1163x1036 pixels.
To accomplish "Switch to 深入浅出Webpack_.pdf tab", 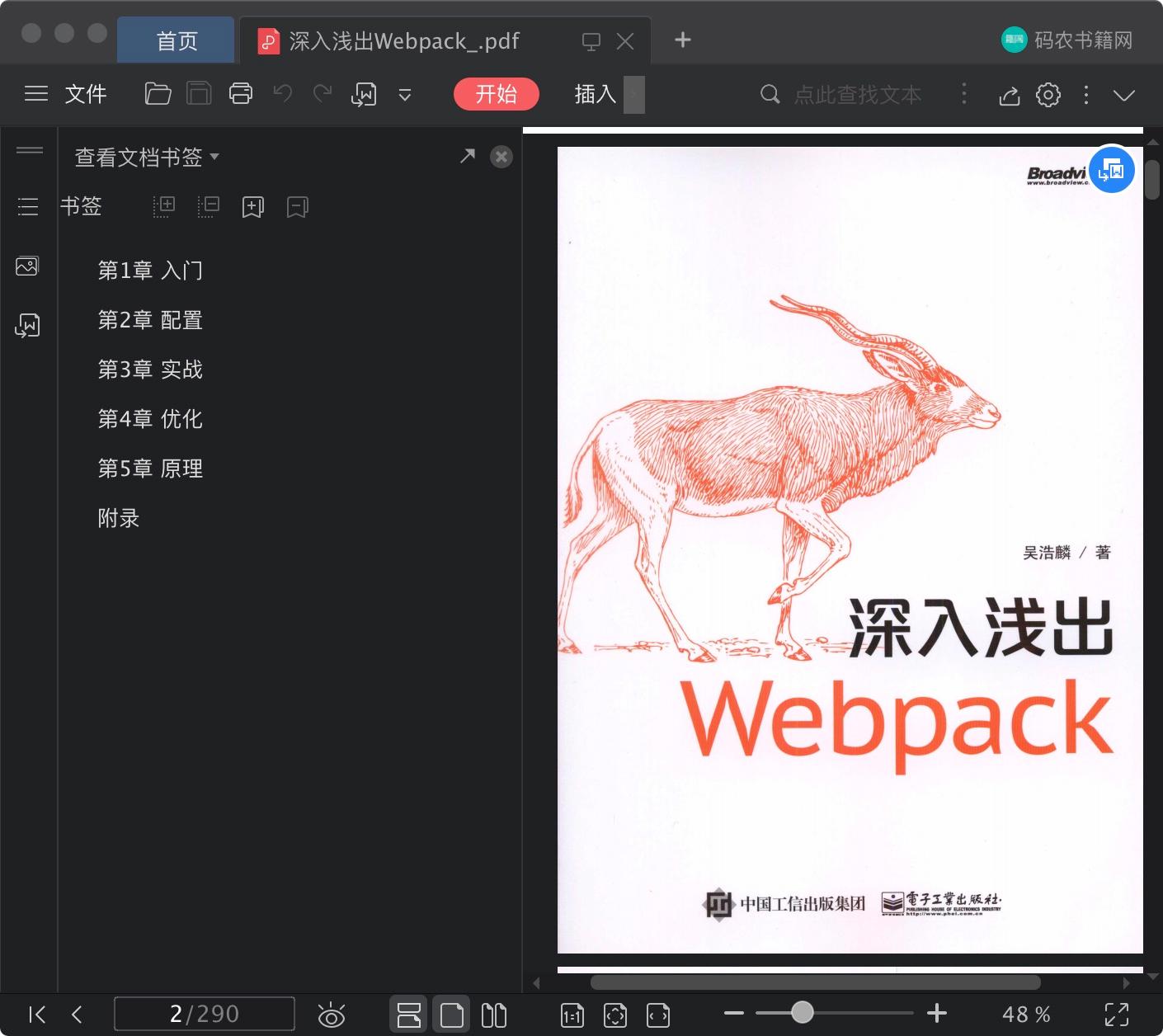I will click(404, 40).
